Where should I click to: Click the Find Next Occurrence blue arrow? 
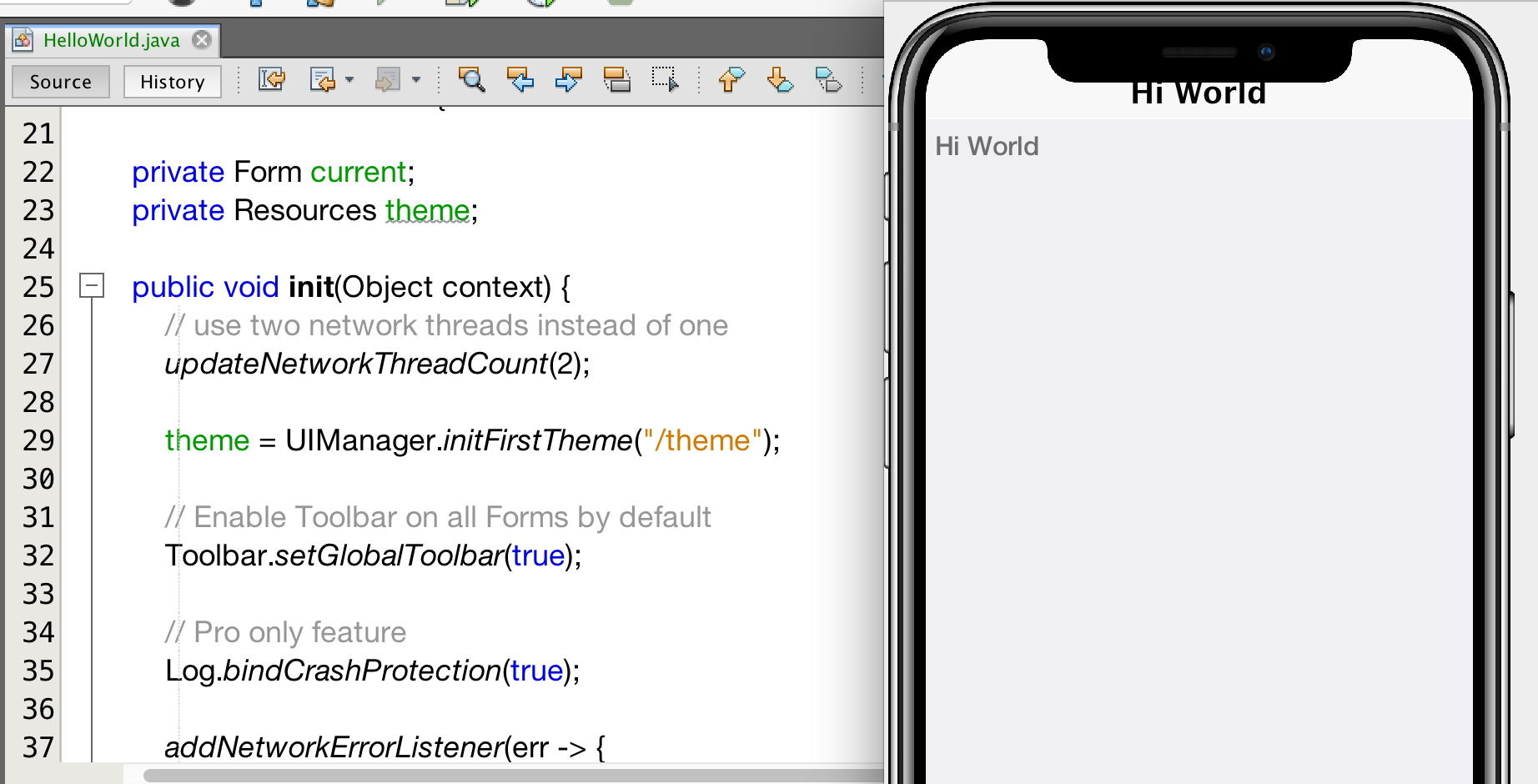(566, 81)
